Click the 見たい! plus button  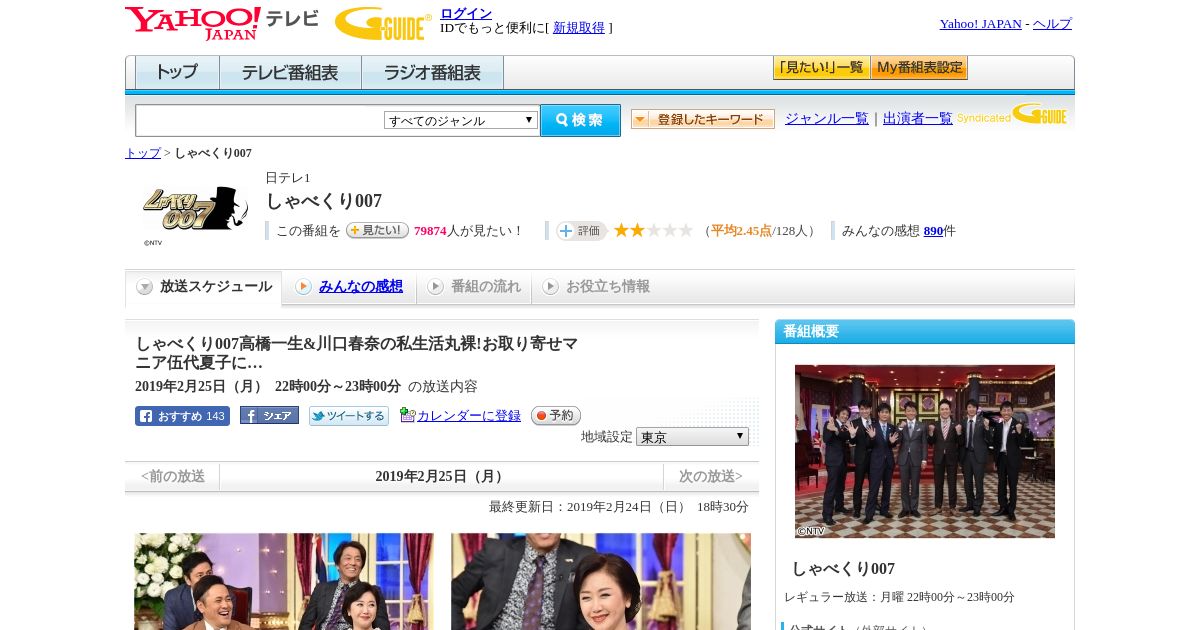coord(377,230)
